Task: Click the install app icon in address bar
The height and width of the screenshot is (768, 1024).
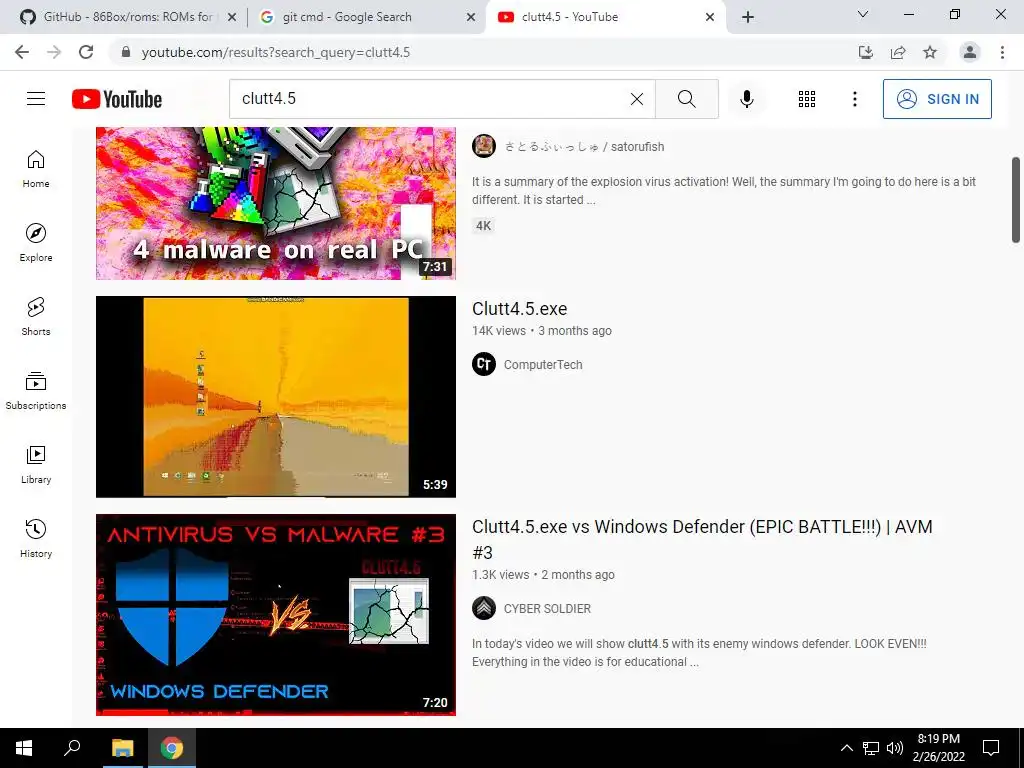Action: [866, 52]
